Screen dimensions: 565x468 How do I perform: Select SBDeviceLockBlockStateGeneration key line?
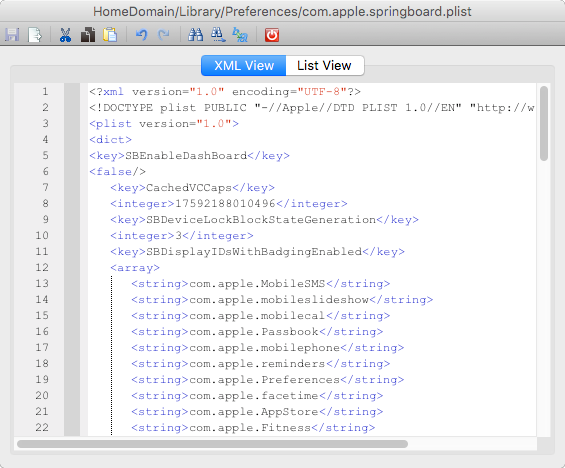pos(264,220)
